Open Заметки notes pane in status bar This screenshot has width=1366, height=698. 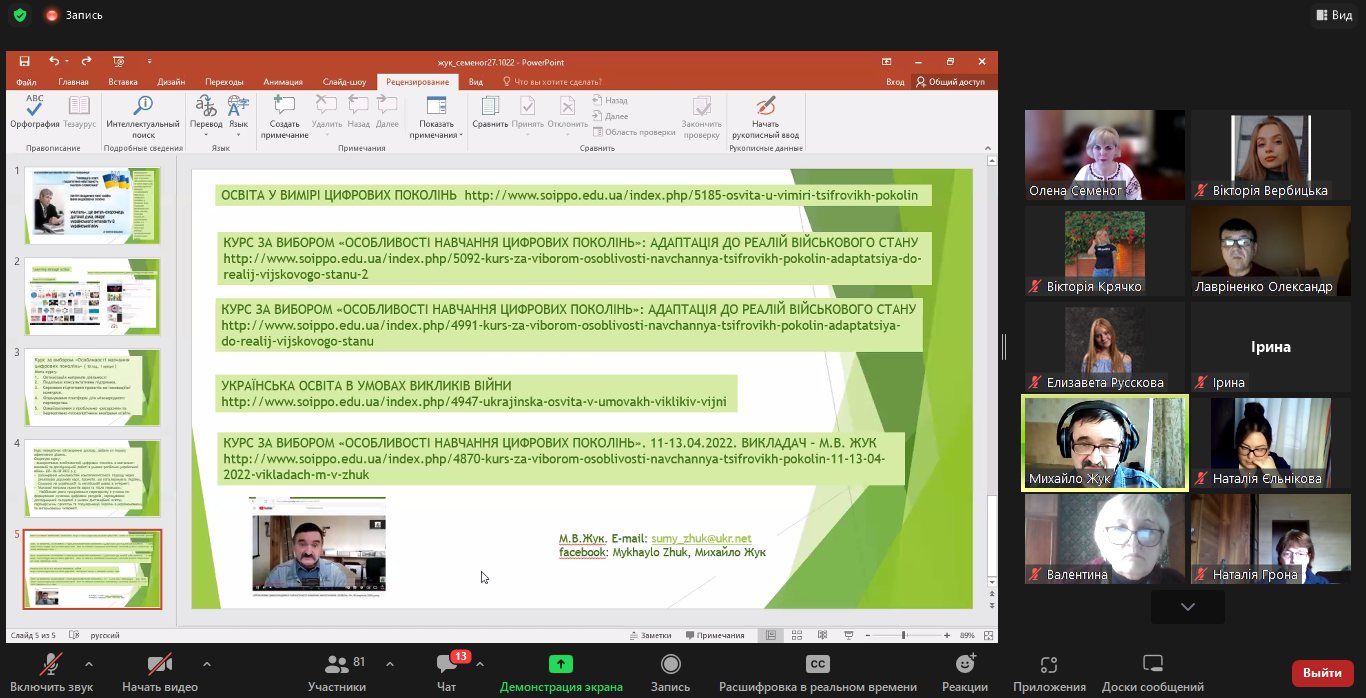pyautogui.click(x=651, y=635)
